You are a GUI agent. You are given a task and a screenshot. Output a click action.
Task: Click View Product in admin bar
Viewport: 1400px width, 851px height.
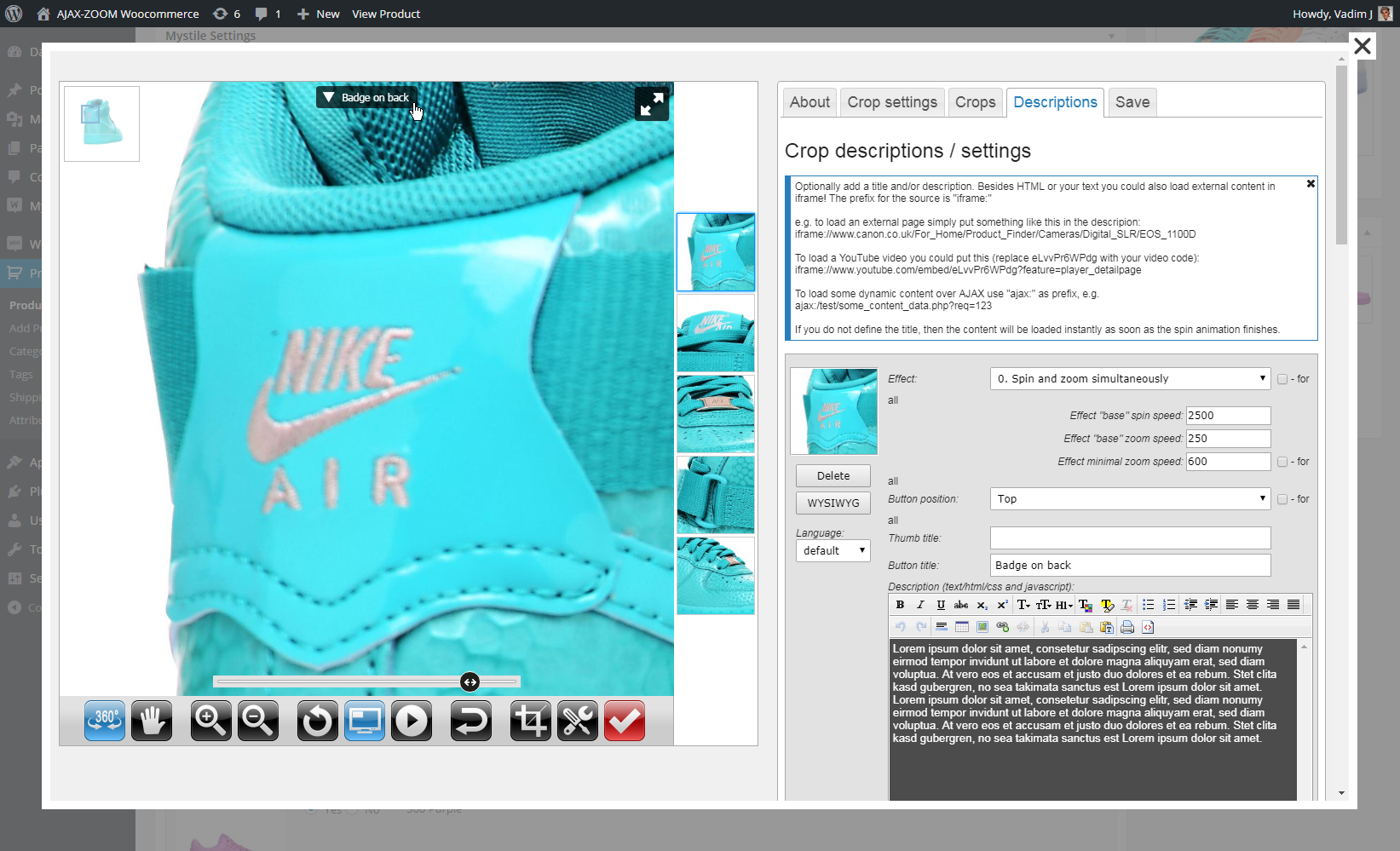click(x=386, y=14)
